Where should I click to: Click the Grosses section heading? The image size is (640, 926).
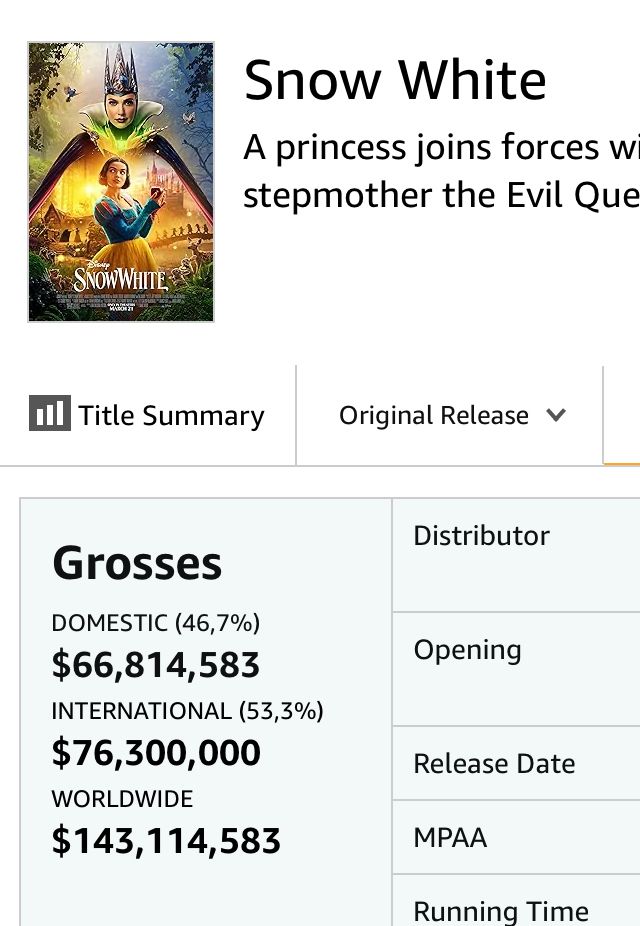(x=136, y=564)
